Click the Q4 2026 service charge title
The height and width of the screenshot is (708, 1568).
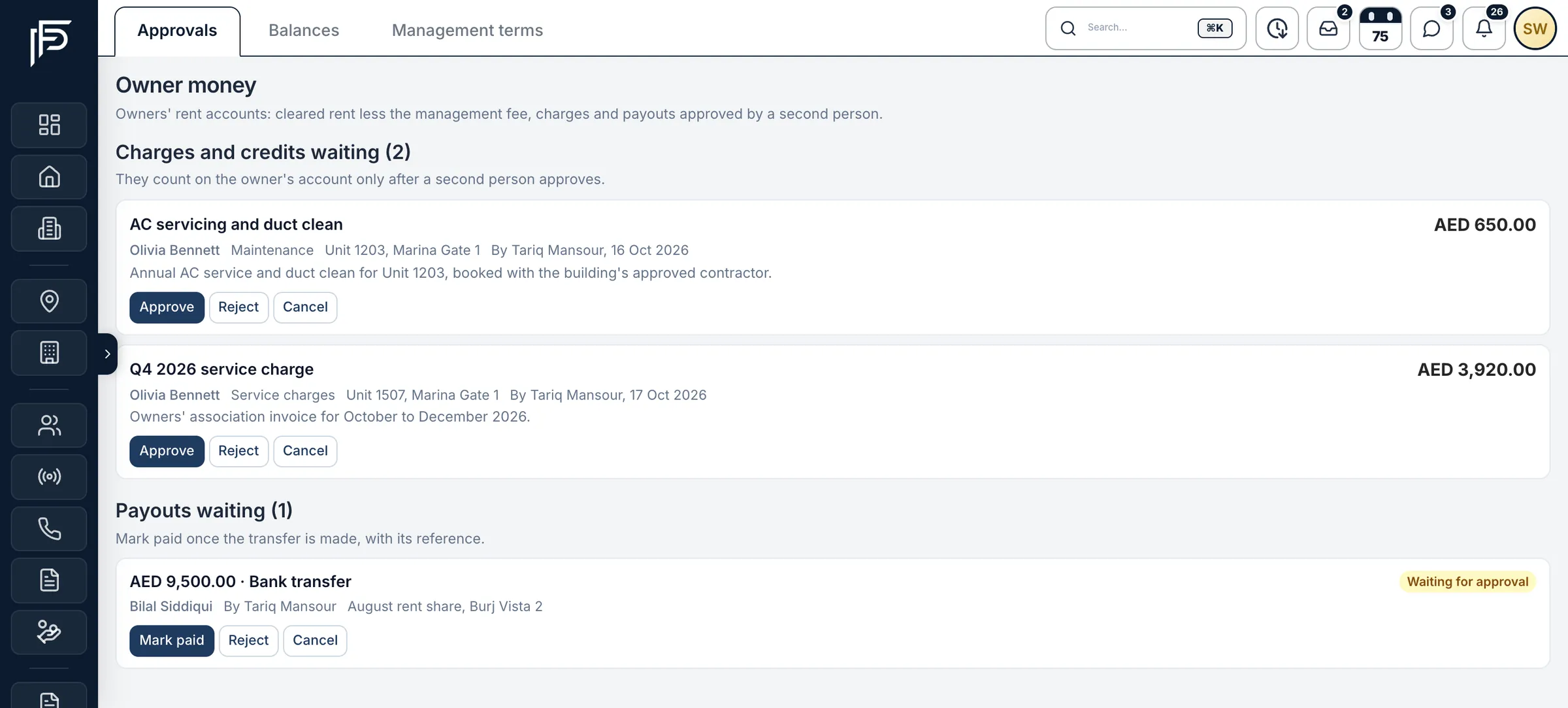click(x=221, y=369)
